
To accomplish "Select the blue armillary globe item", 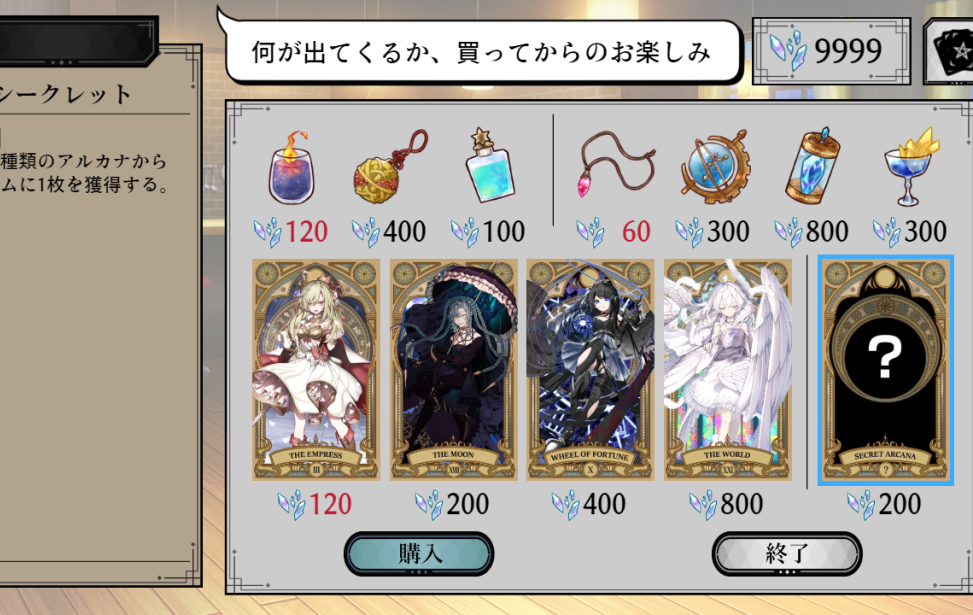I will point(715,166).
